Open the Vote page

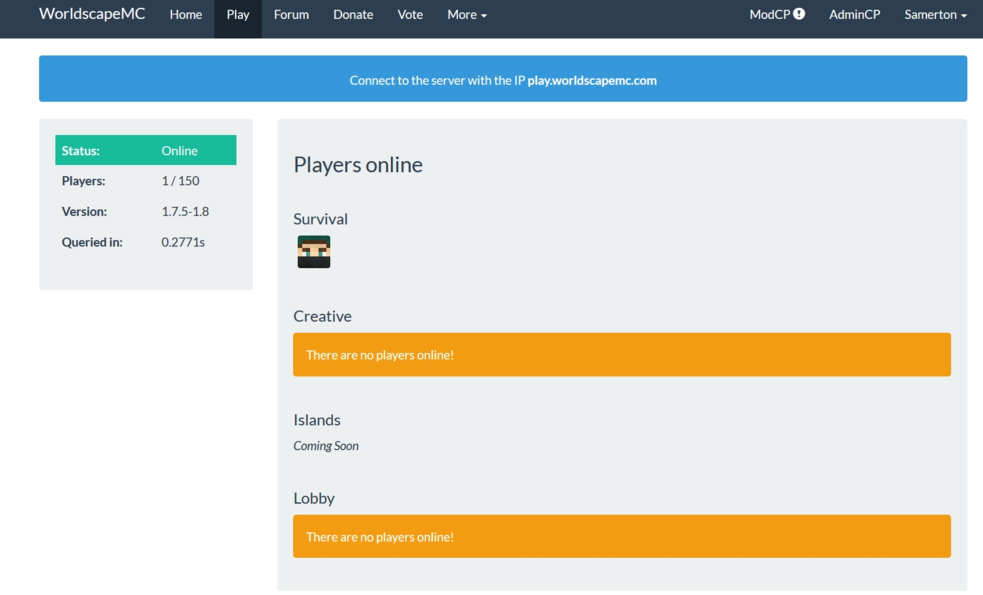(410, 14)
